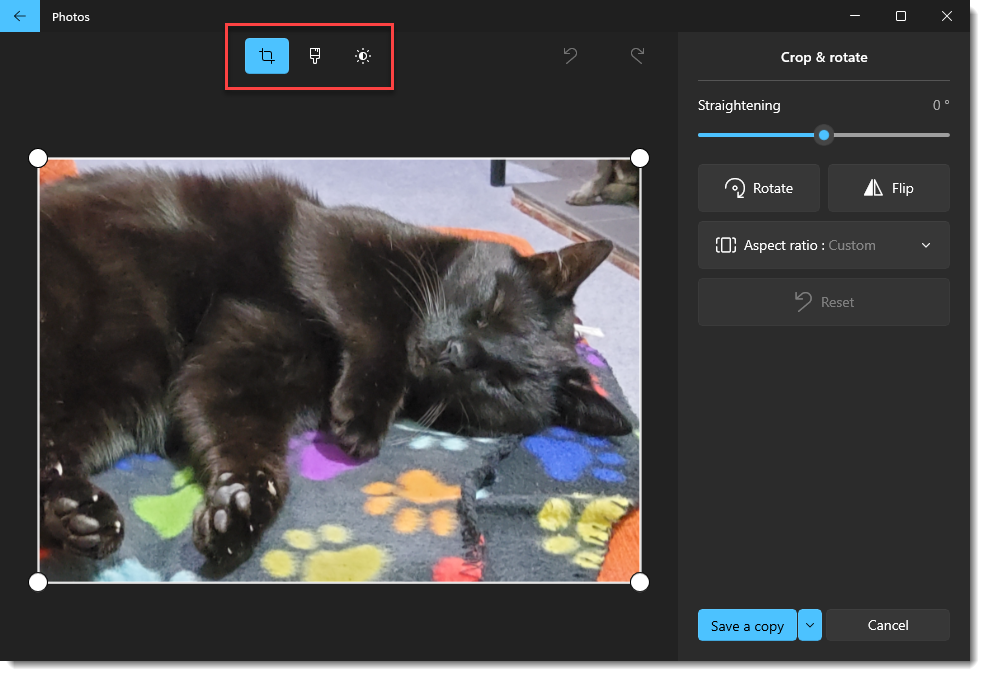Viewport: 985px width, 676px height.
Task: Click the top-left crop handle
Action: [38, 158]
